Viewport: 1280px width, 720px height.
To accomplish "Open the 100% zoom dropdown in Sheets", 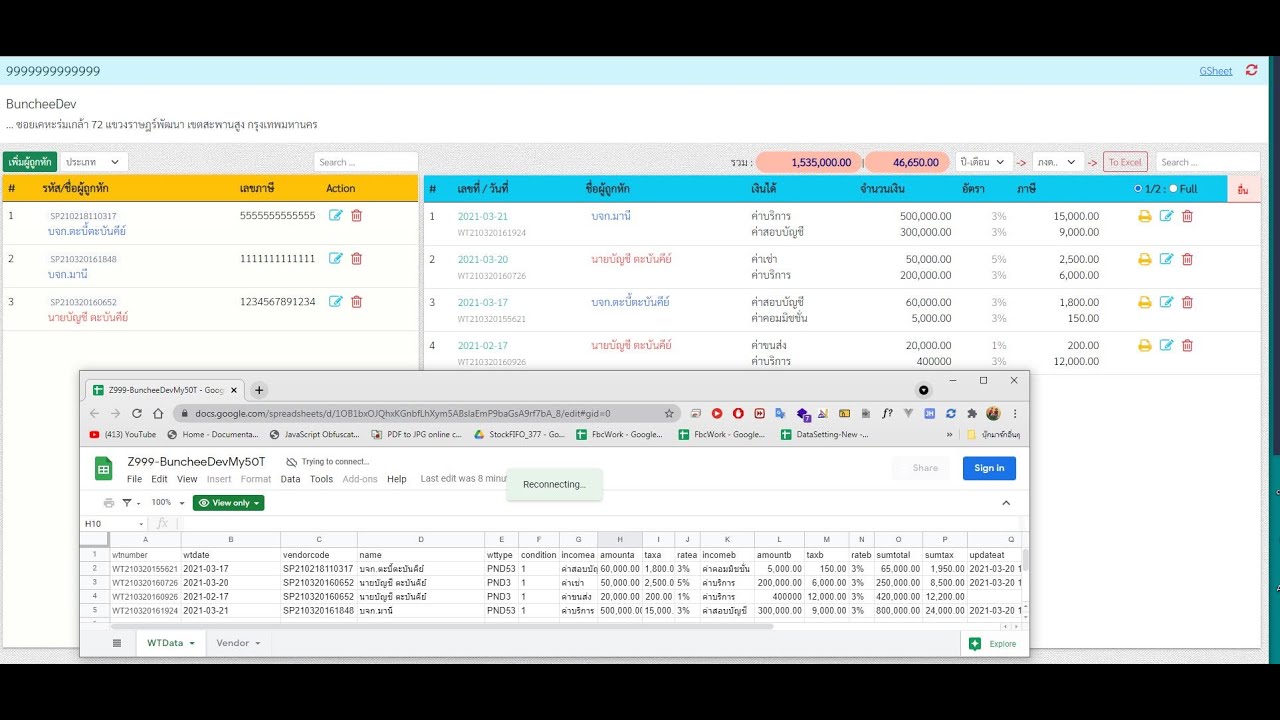I will [168, 503].
